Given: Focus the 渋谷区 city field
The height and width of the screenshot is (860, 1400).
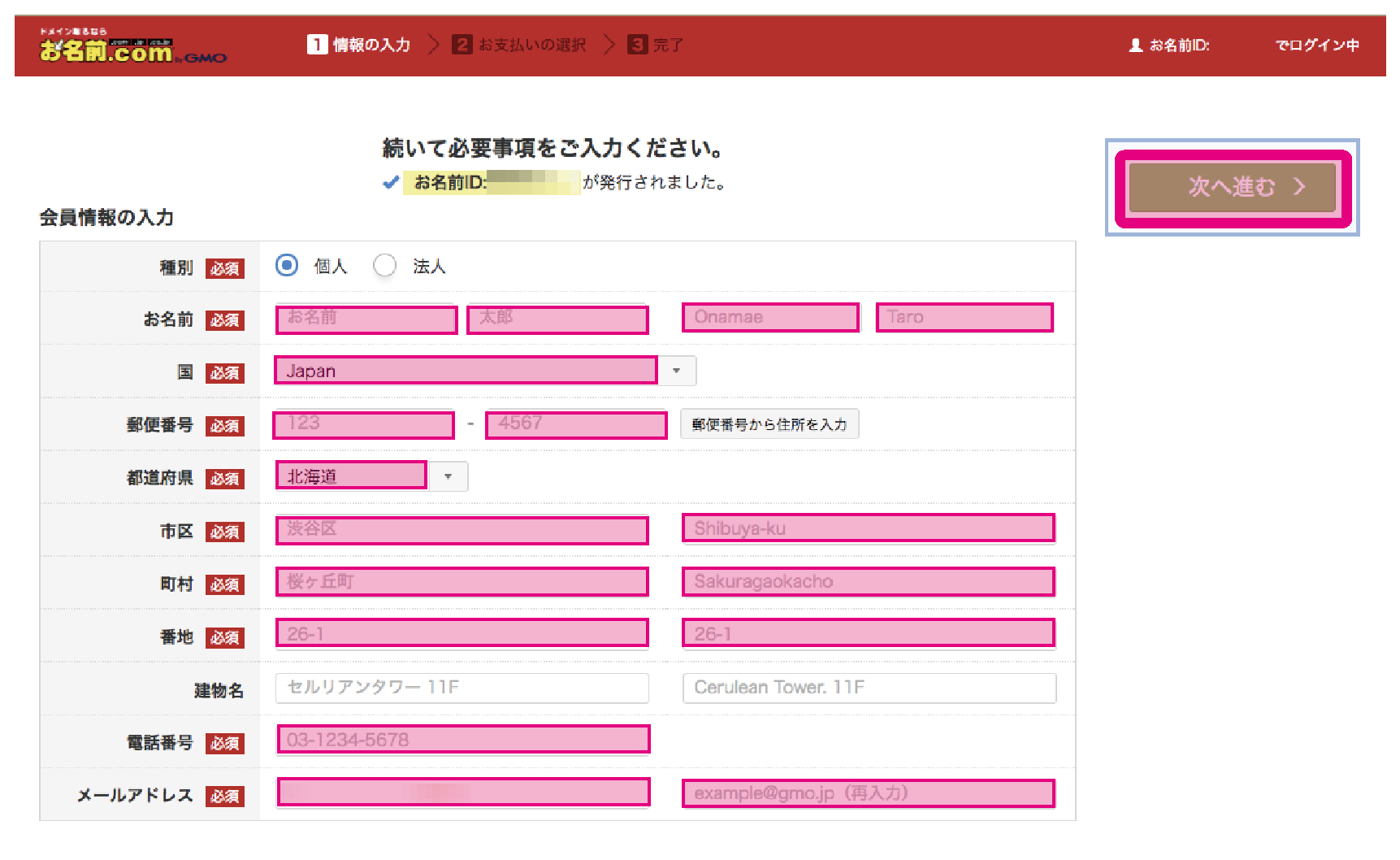Looking at the screenshot, I should pos(462,530).
